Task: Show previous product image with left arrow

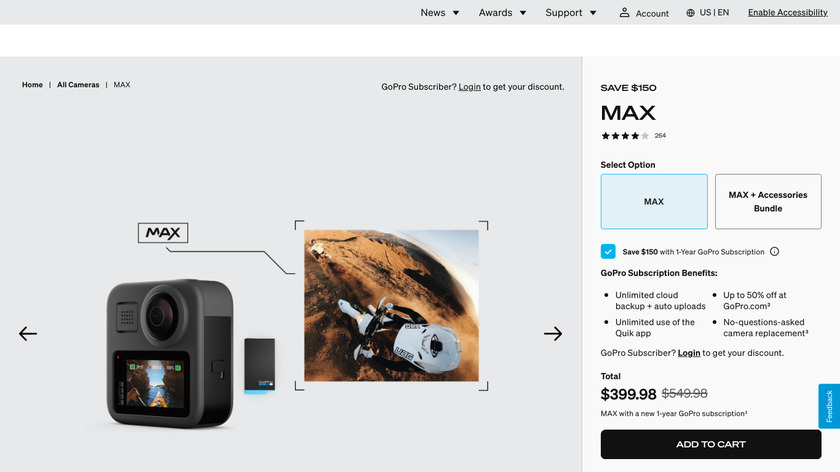Action: pyautogui.click(x=28, y=334)
